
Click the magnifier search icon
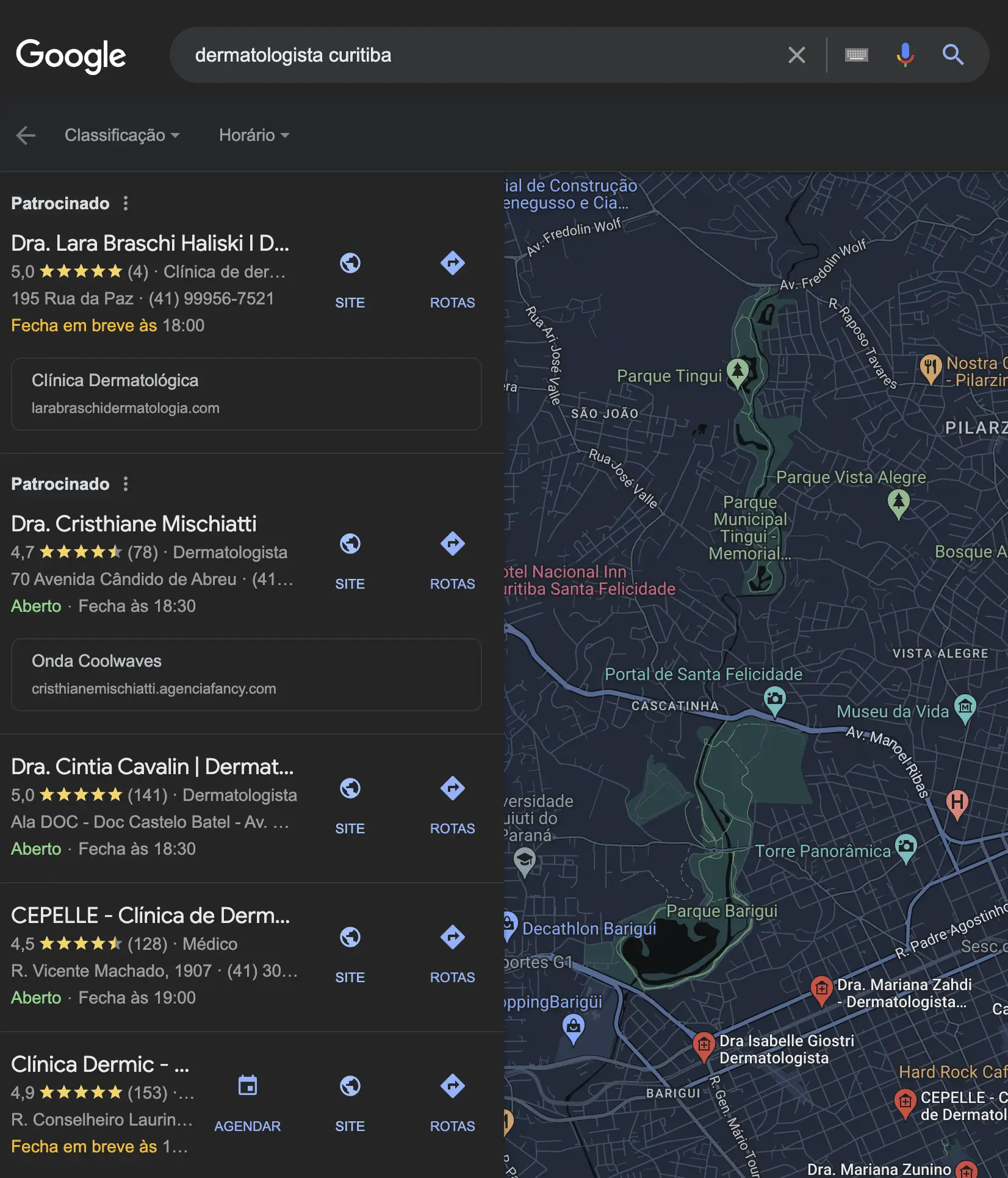point(952,55)
